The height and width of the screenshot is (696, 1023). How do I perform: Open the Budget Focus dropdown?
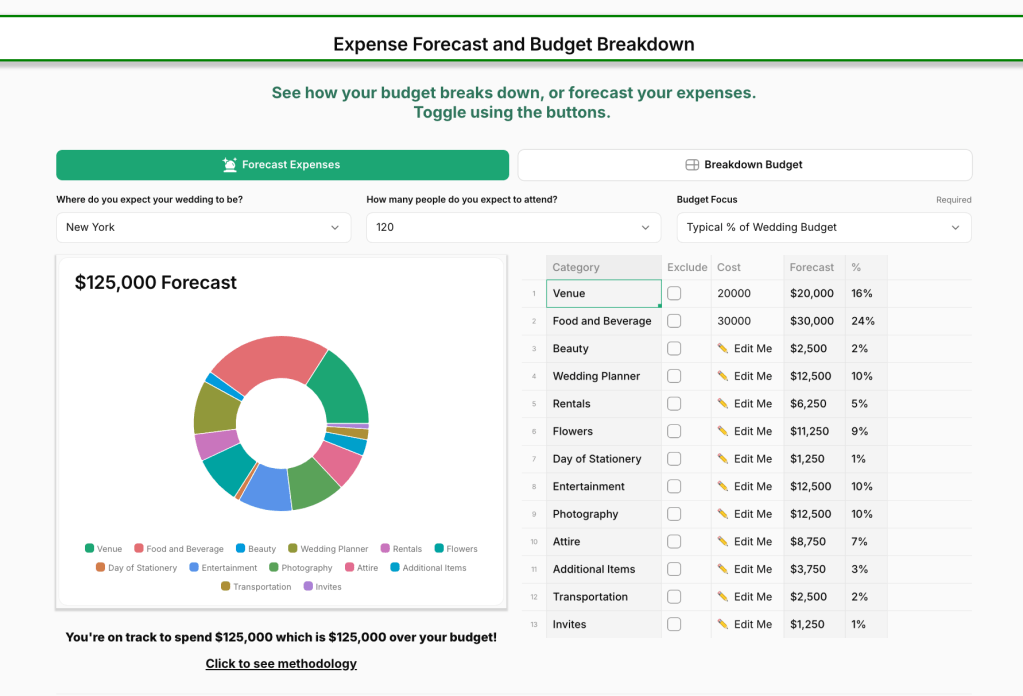(823, 227)
